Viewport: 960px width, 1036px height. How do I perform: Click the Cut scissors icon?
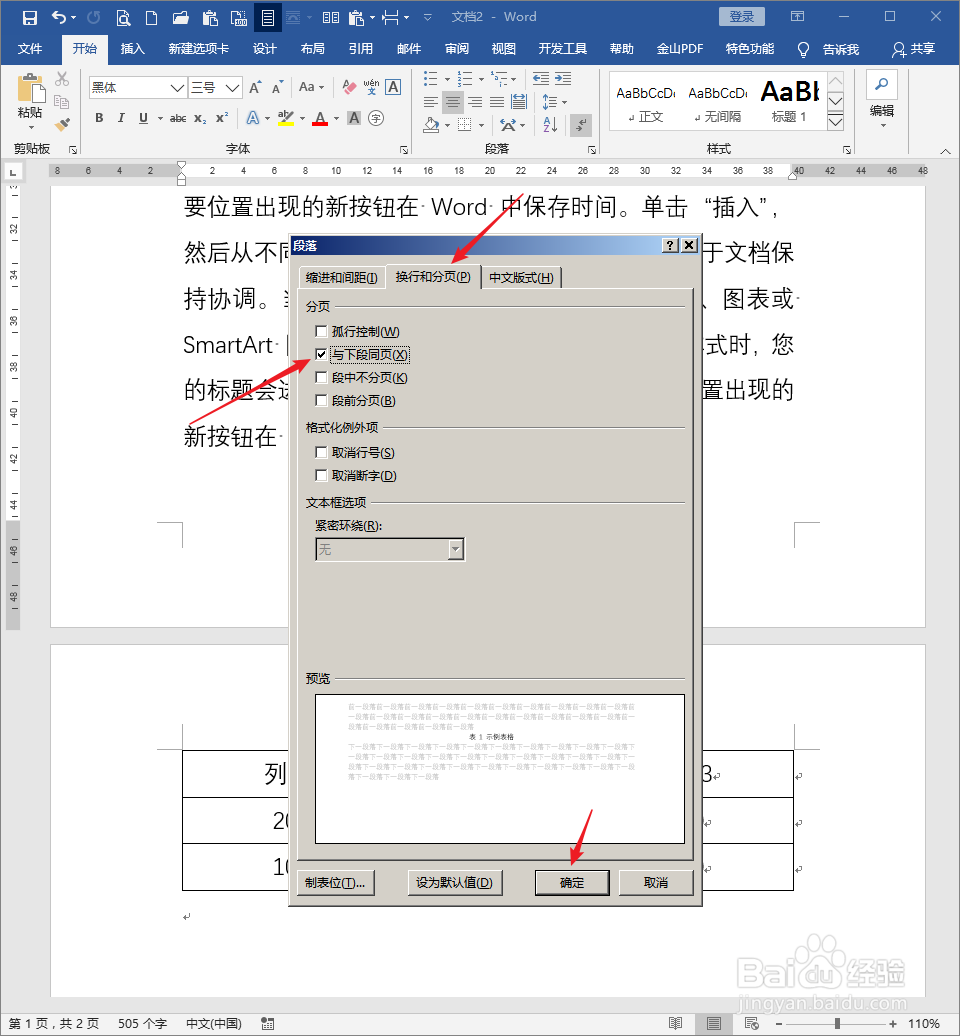pos(62,79)
